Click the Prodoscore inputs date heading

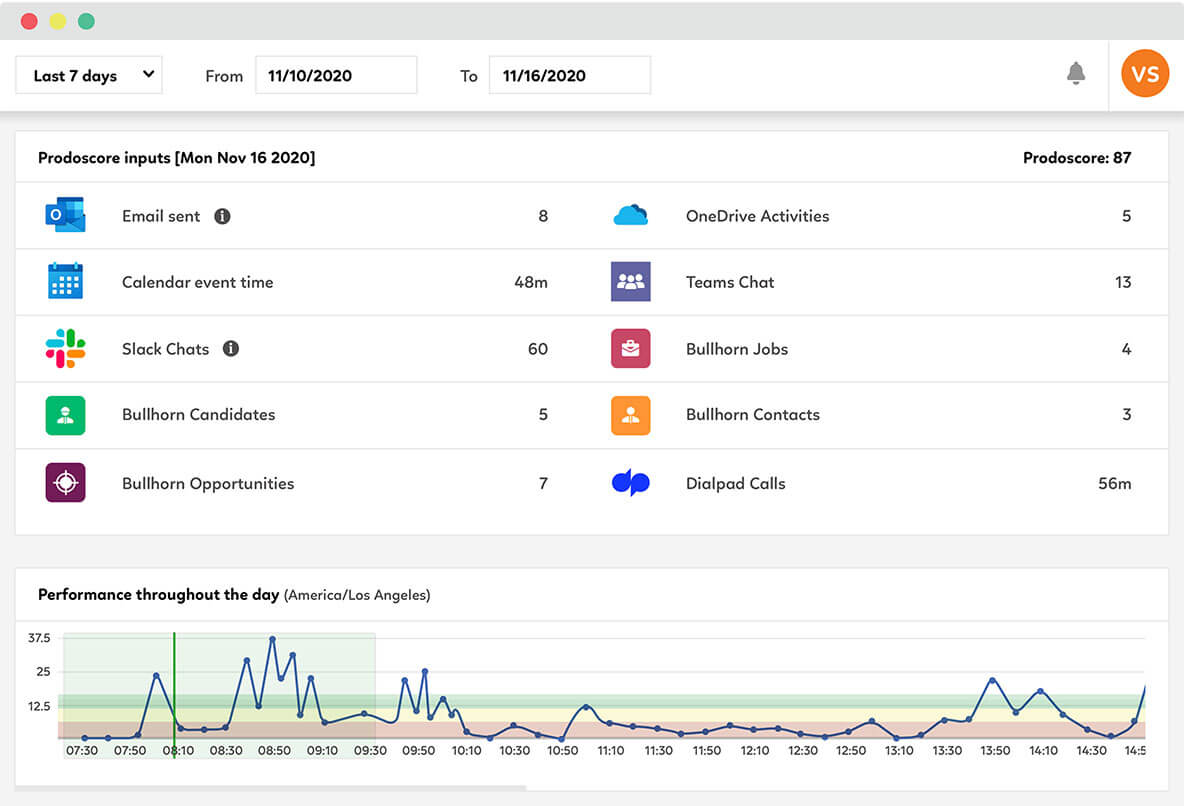(x=177, y=158)
